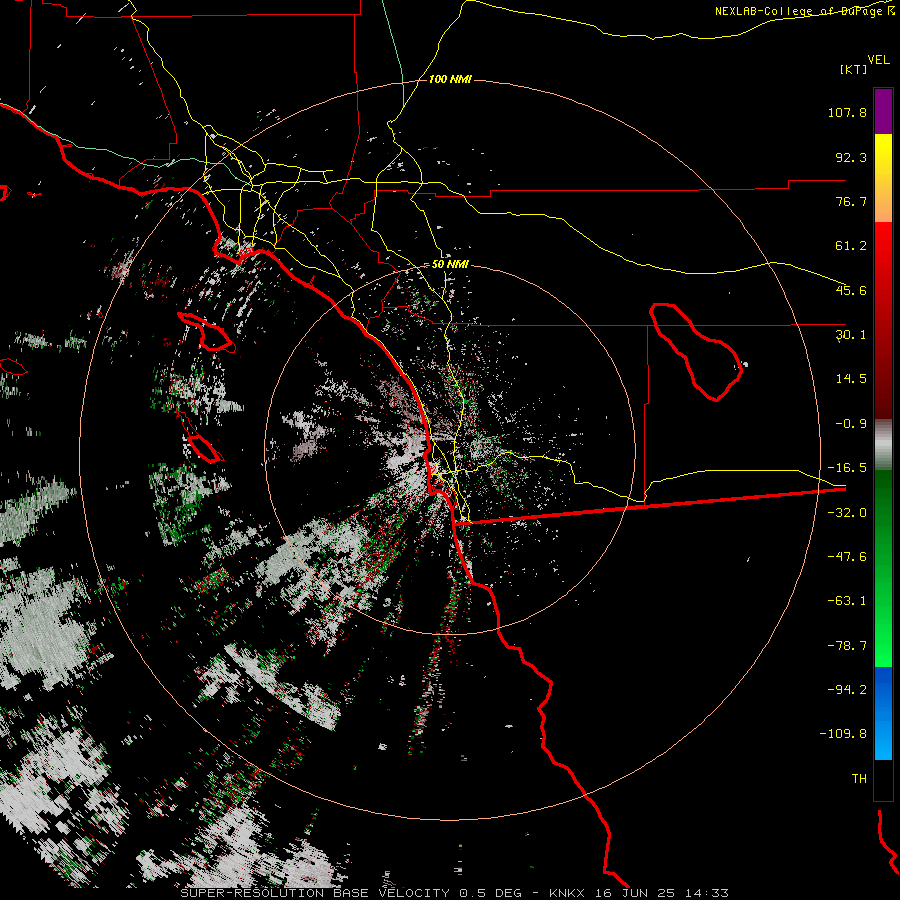900x900 pixels.
Task: Click the Santa Catalina Island outline
Action: coord(205,332)
